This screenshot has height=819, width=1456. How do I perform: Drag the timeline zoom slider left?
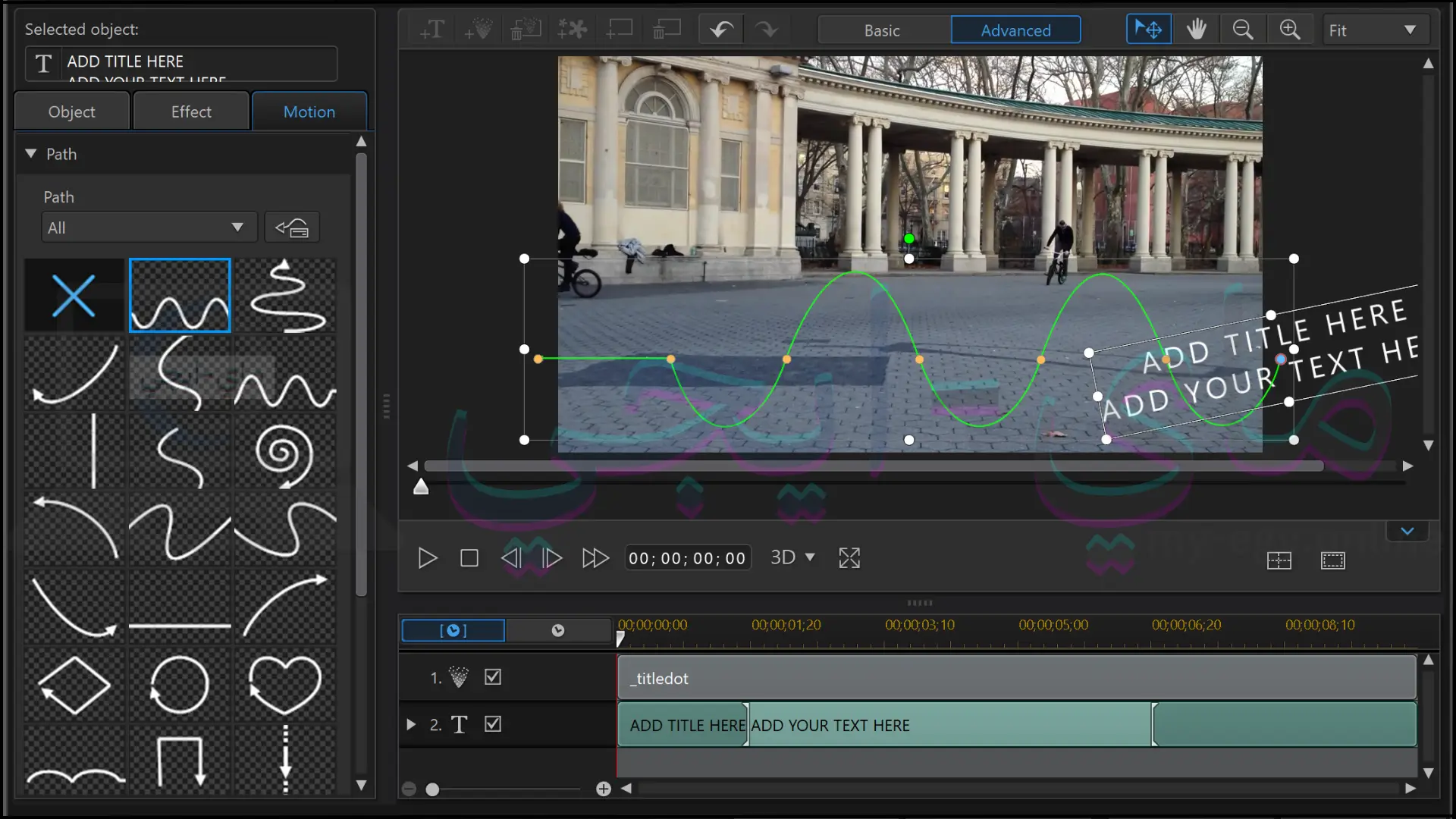click(432, 790)
